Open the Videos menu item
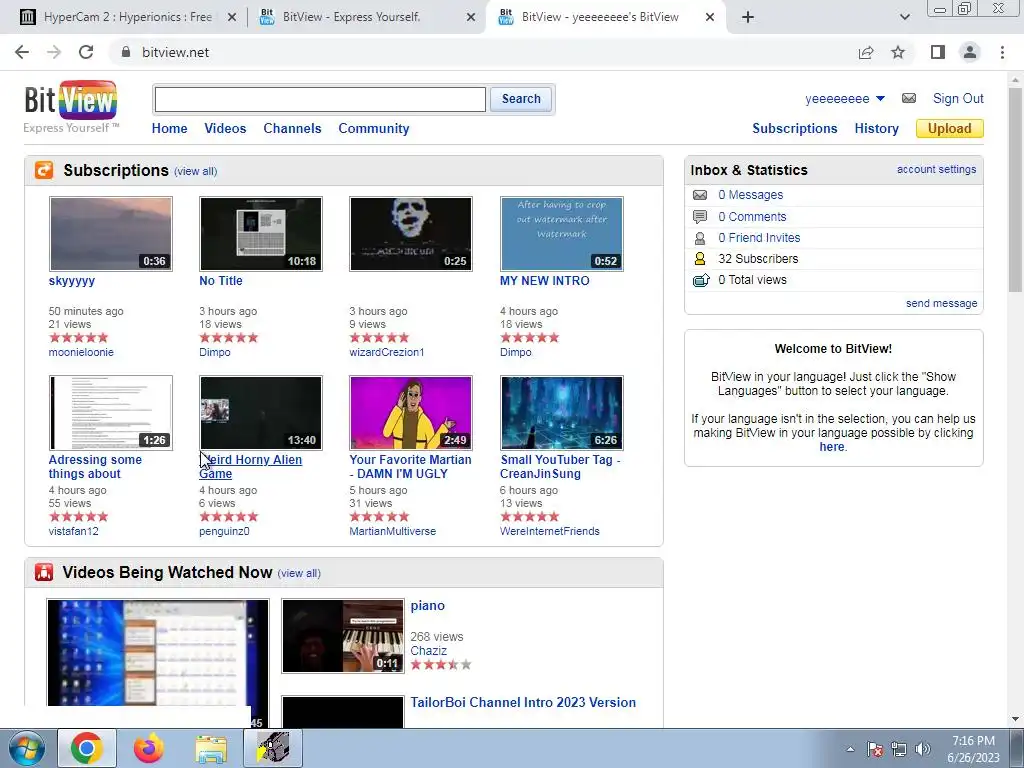This screenshot has width=1024, height=768. point(225,129)
